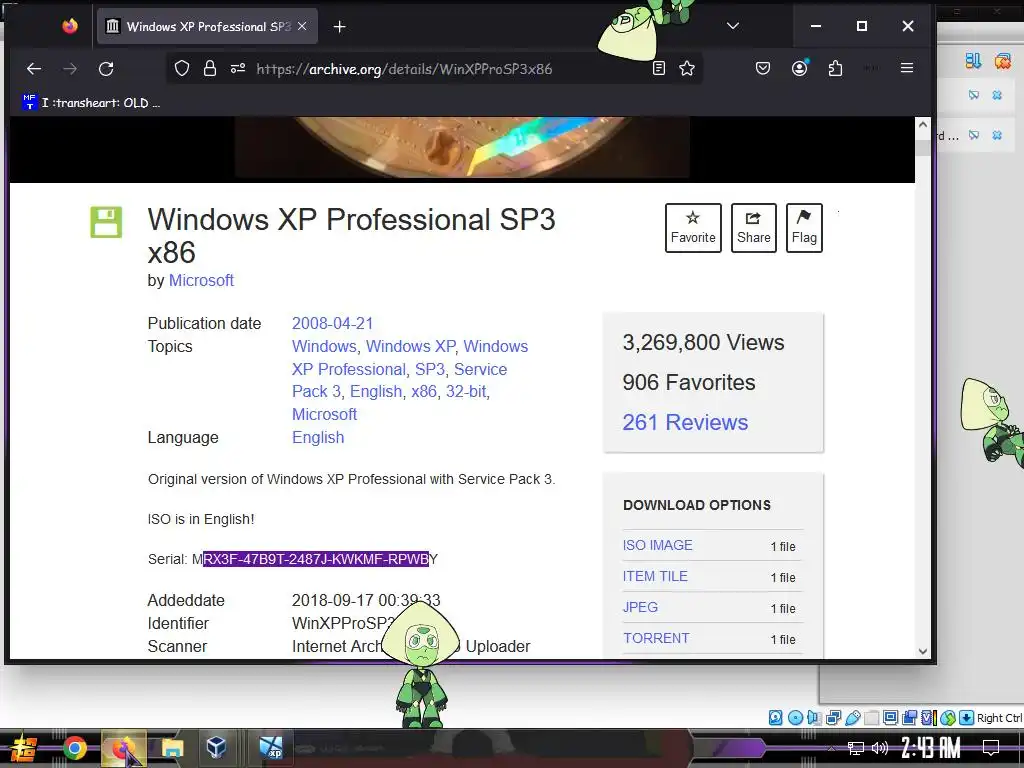Open the volume control tray icon
The height and width of the screenshot is (768, 1024).
click(880, 748)
